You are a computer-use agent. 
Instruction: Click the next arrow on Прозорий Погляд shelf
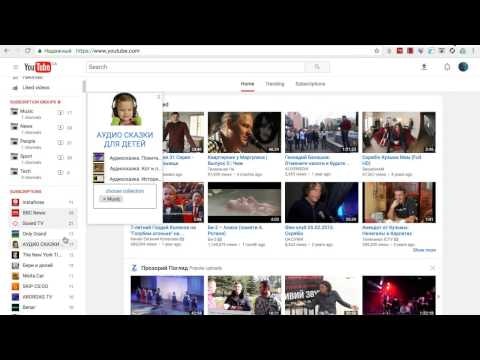[439, 296]
